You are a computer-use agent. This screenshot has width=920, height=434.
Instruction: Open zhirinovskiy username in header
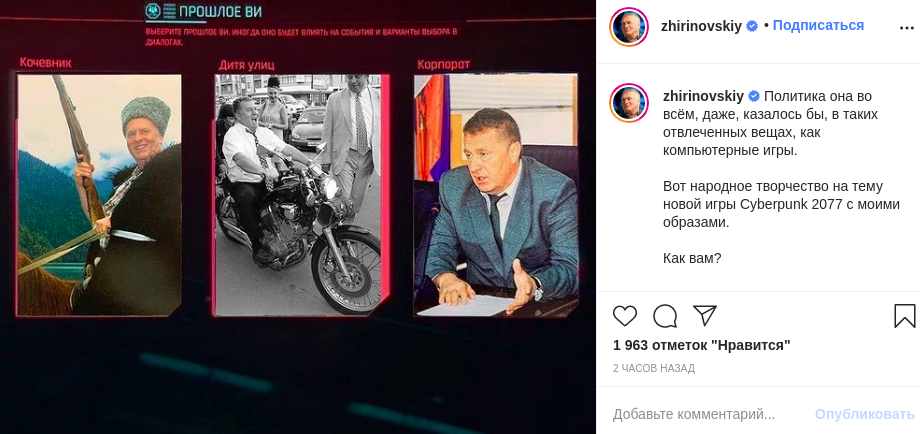(702, 26)
